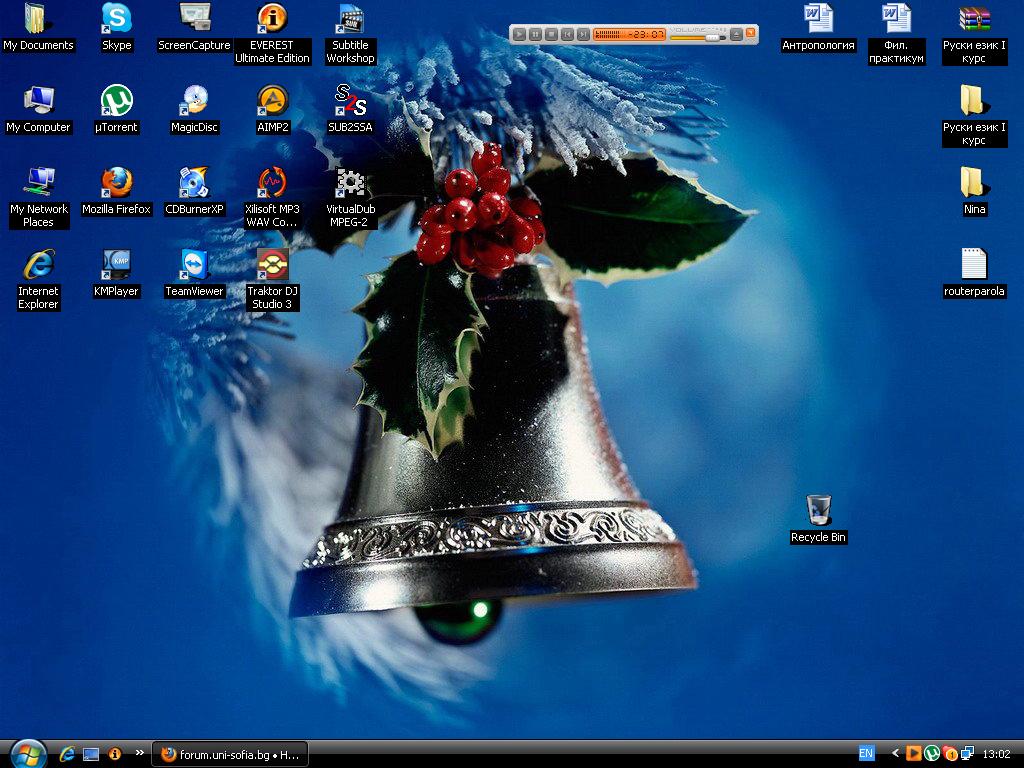The height and width of the screenshot is (768, 1024).
Task: Stop playback in the player widget
Action: click(x=551, y=34)
